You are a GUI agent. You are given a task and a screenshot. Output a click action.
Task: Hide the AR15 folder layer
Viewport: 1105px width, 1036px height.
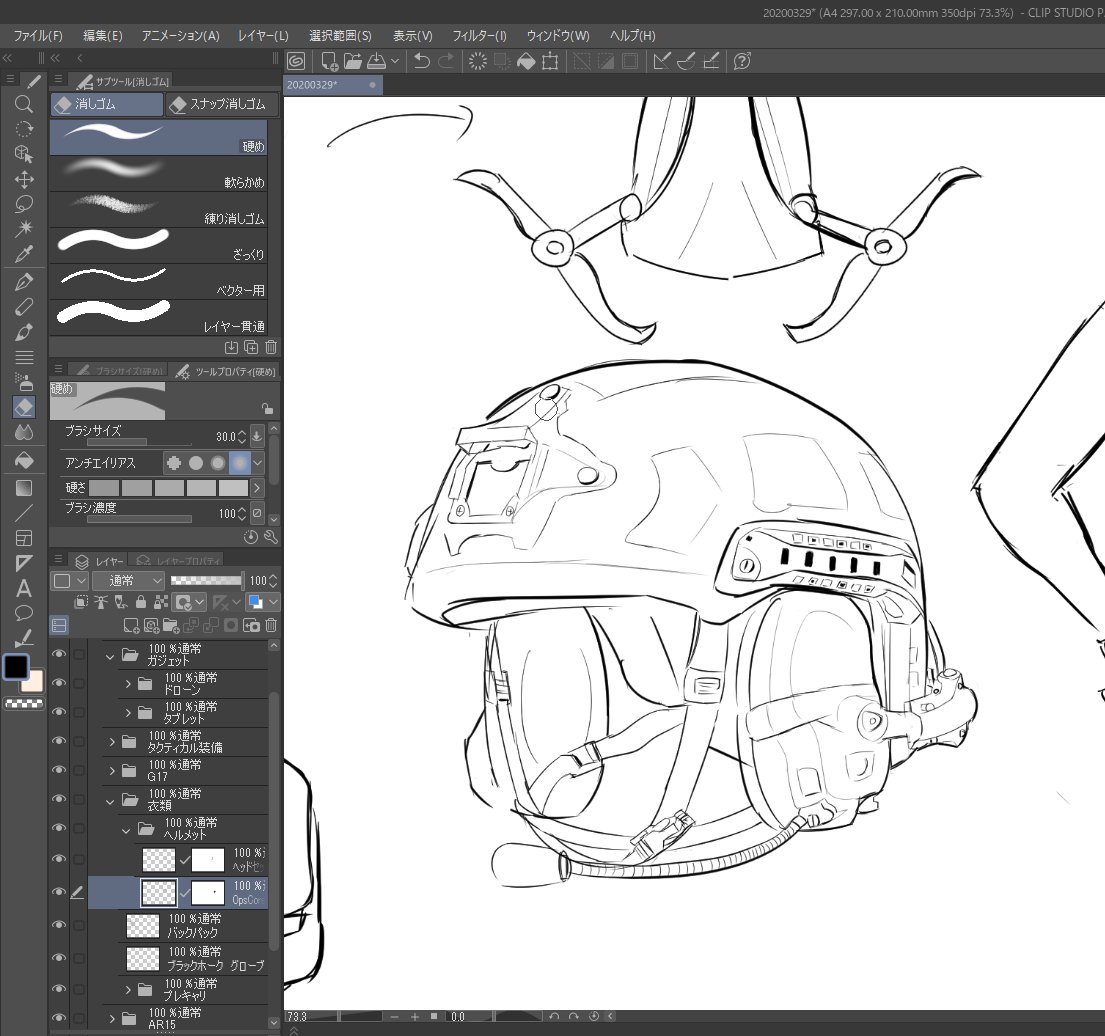59,1018
